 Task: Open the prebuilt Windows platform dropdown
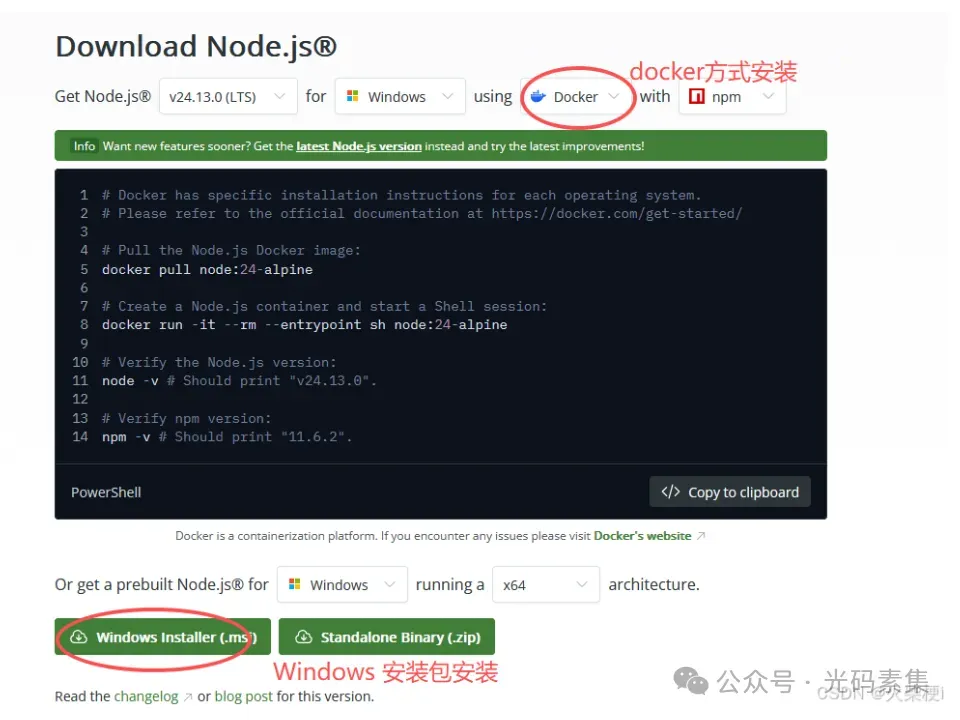[x=342, y=585]
